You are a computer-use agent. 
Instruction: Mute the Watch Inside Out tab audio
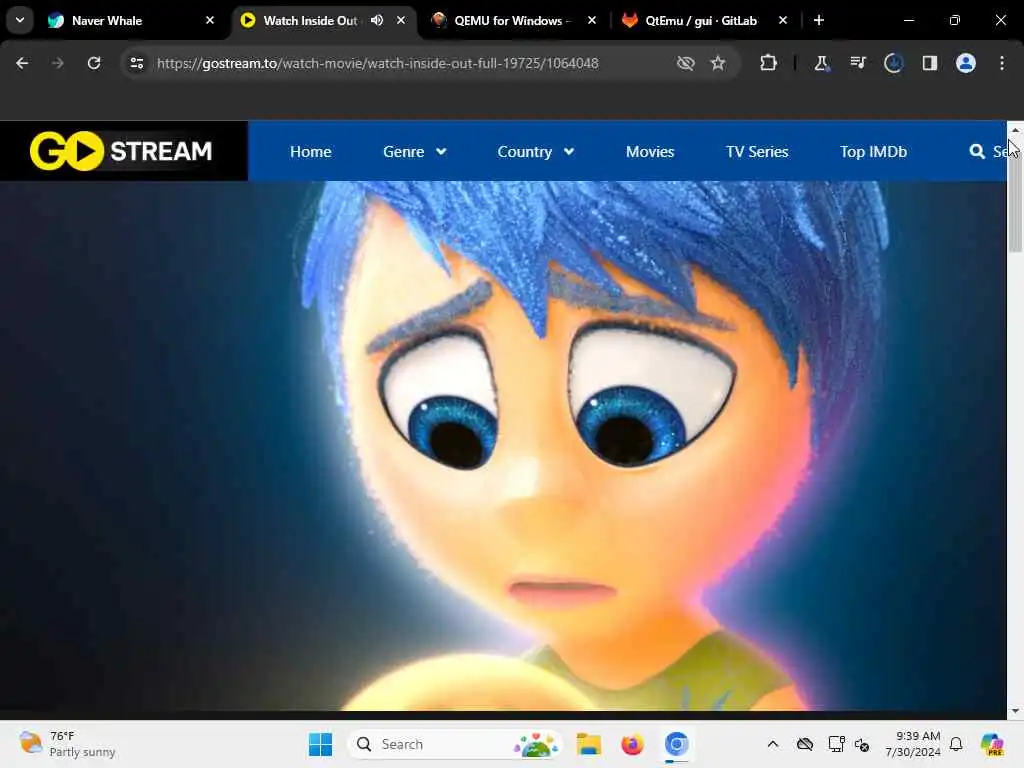tap(377, 20)
